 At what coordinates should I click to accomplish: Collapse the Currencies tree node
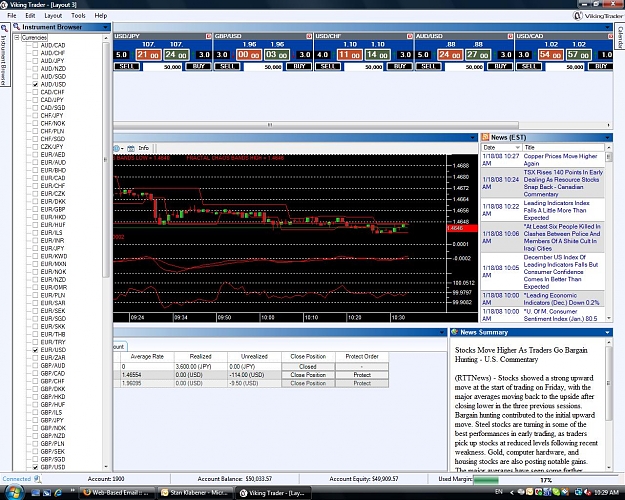17,37
